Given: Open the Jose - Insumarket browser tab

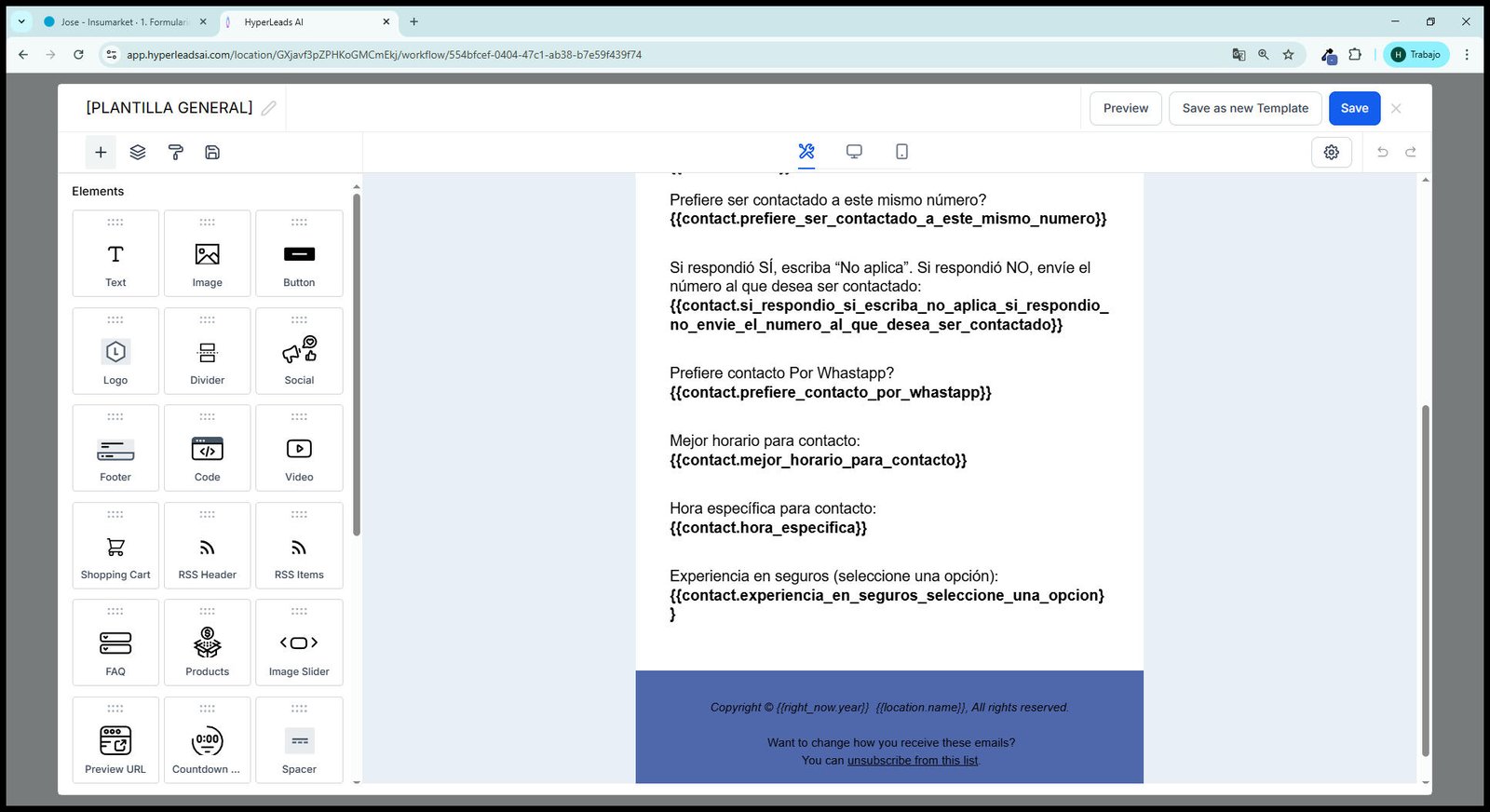Looking at the screenshot, I should point(125,21).
